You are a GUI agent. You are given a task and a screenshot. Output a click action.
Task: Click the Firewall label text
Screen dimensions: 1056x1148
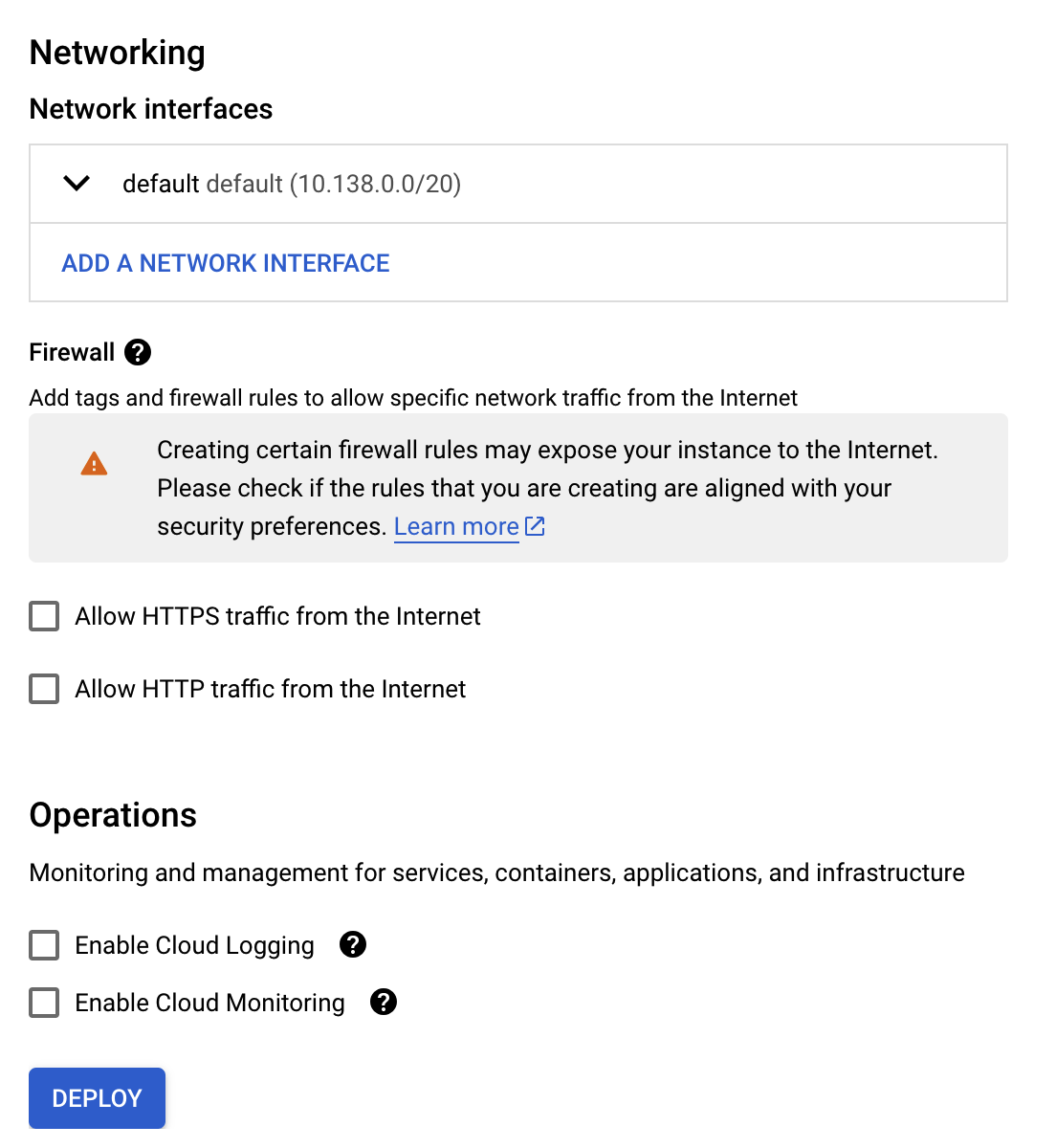coord(72,352)
